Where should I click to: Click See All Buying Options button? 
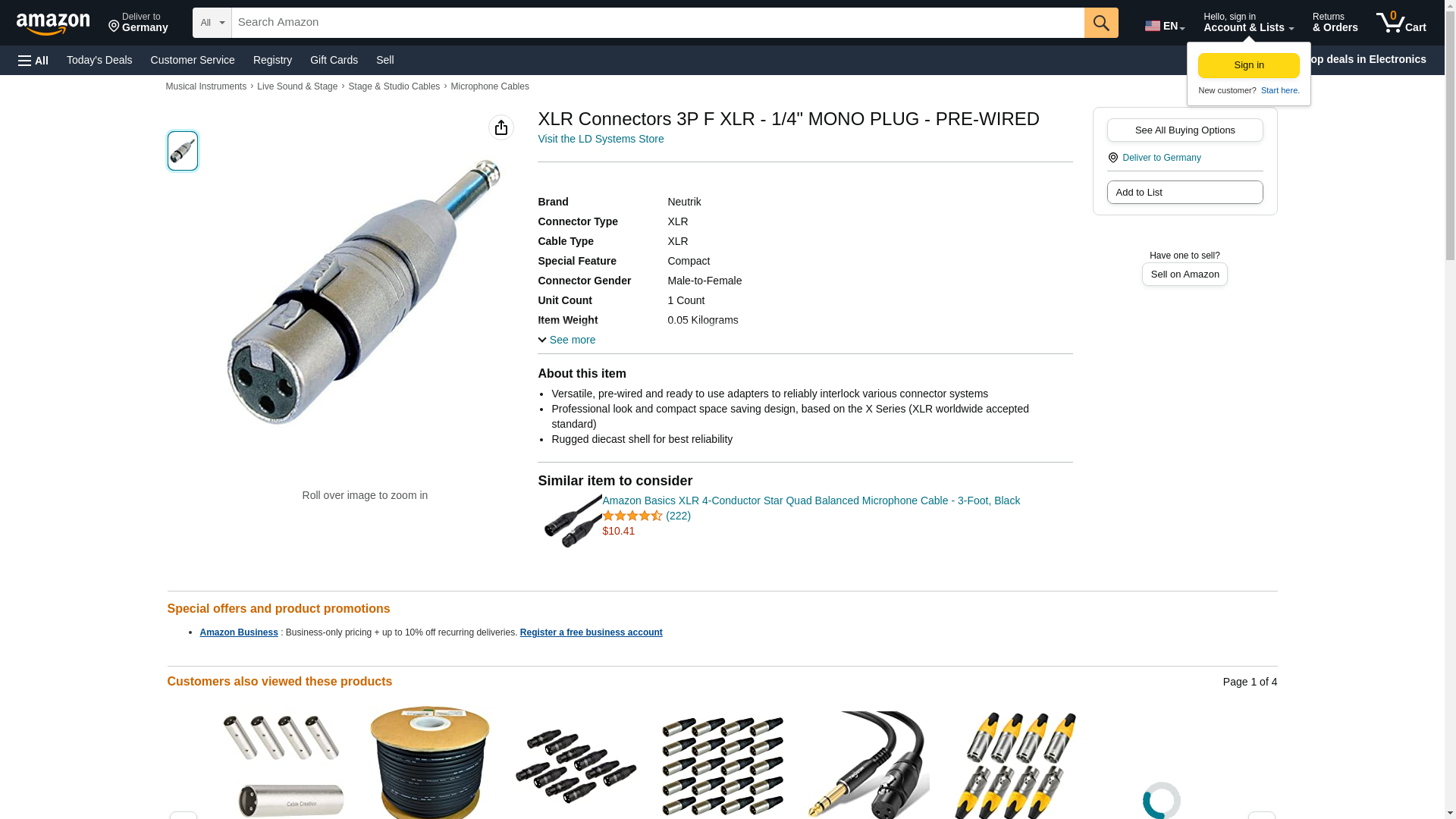[1185, 130]
